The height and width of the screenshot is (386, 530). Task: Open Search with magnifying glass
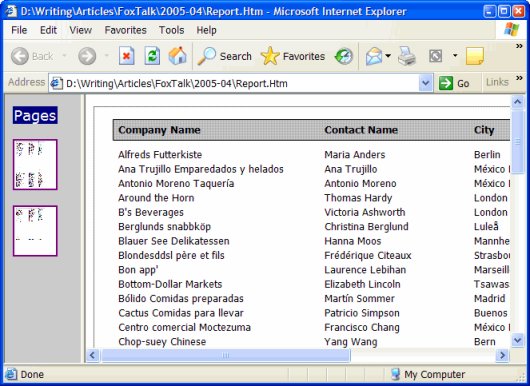coord(224,56)
